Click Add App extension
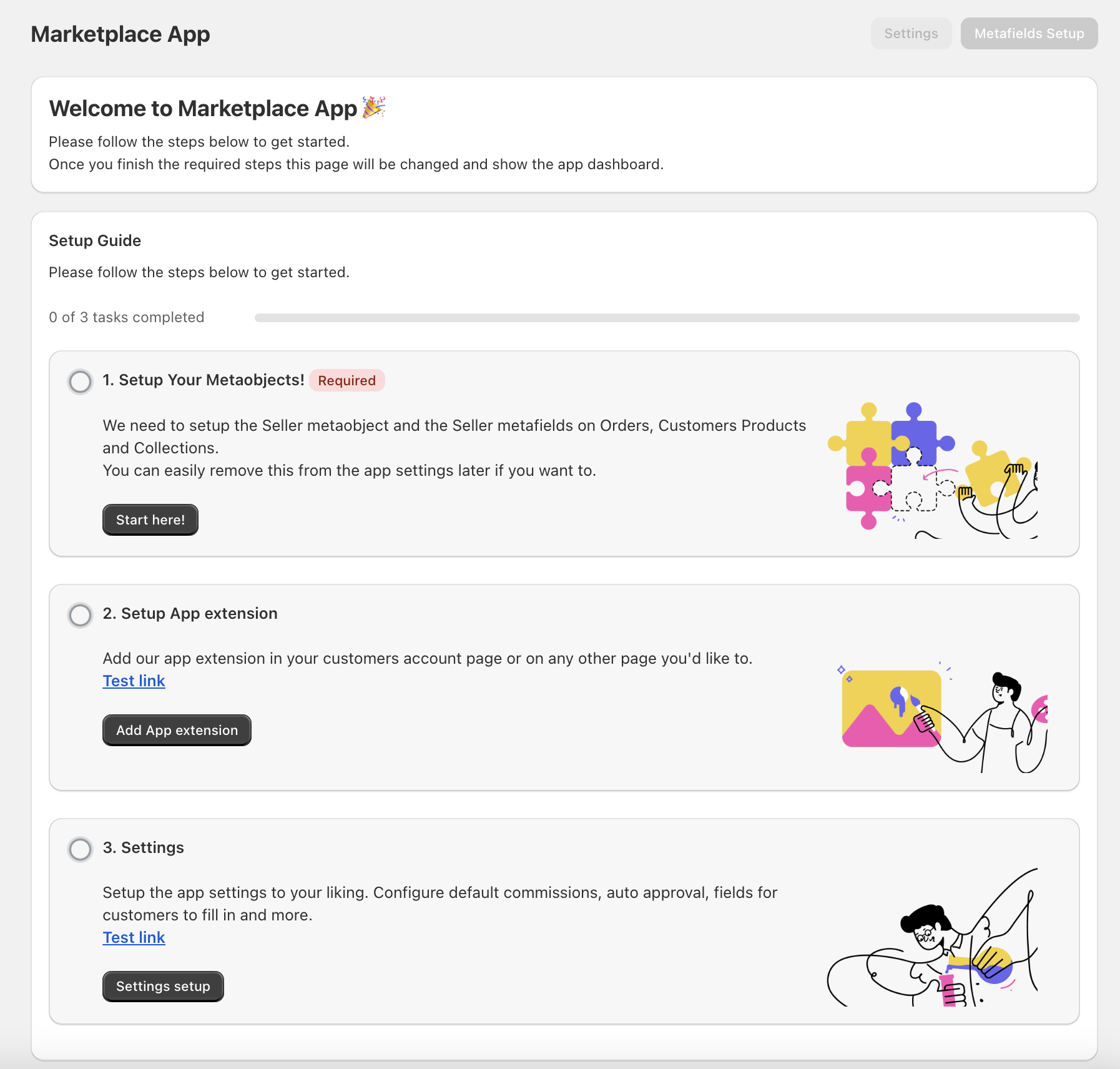This screenshot has width=1120, height=1069. (177, 729)
